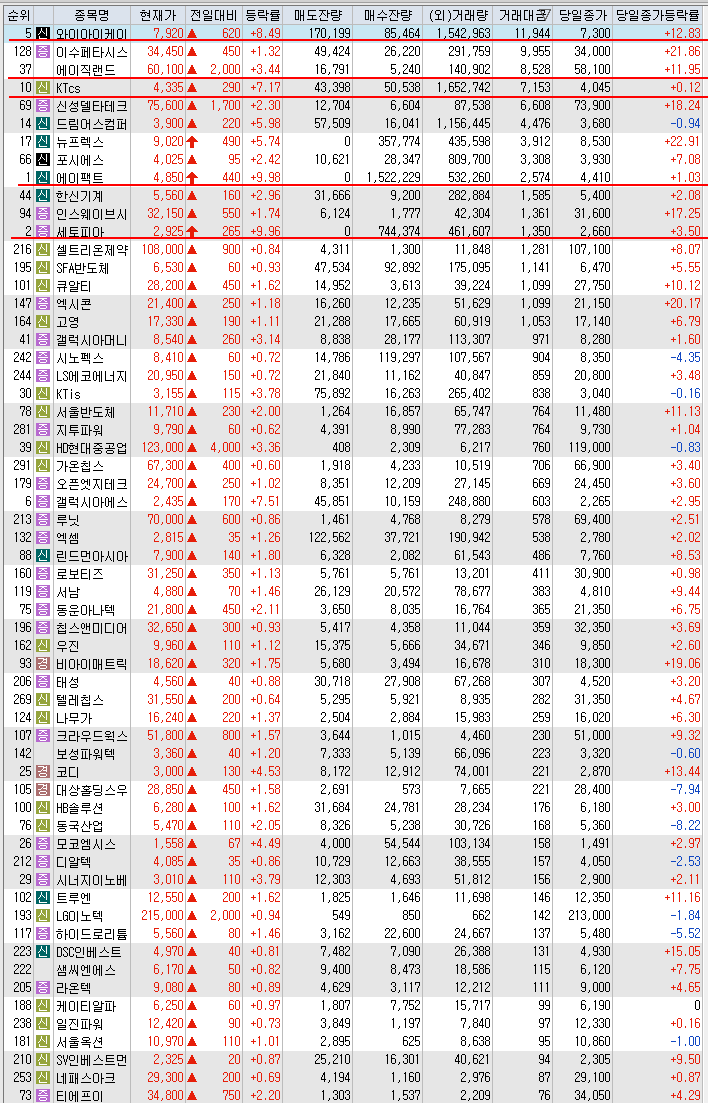Click the 경 badge beside 코디
The height and width of the screenshot is (1103, 708).
click(x=43, y=772)
